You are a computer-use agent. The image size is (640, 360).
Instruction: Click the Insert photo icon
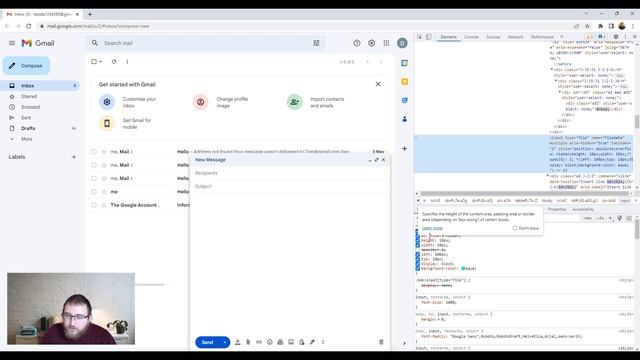291,342
